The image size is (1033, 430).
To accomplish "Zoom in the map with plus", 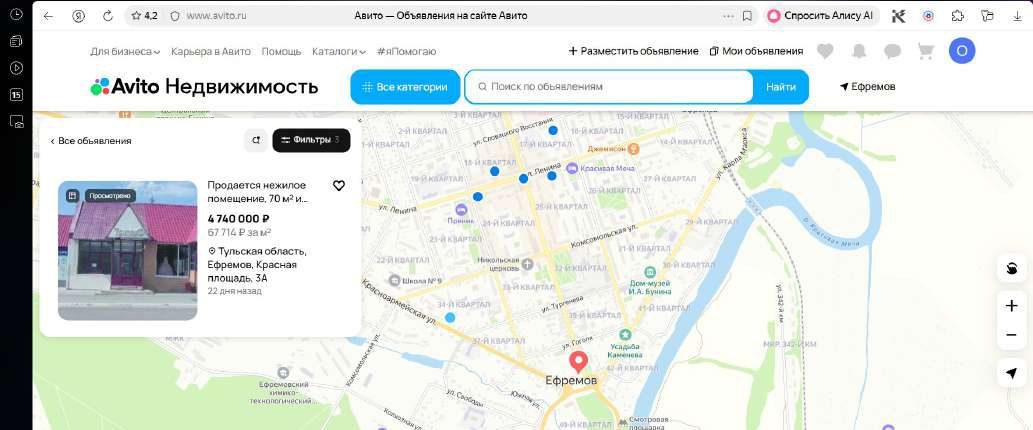I will [x=1011, y=306].
